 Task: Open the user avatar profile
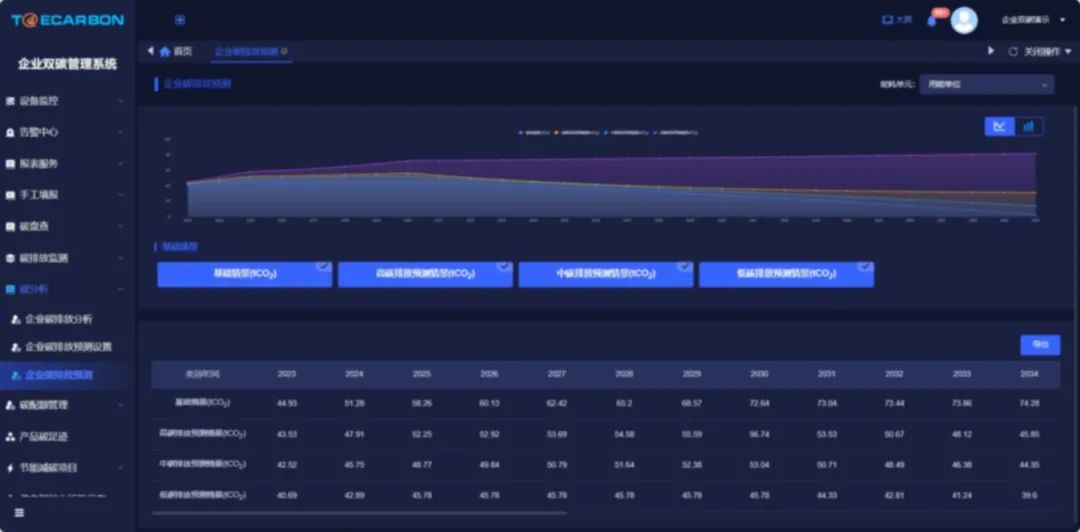tap(964, 20)
